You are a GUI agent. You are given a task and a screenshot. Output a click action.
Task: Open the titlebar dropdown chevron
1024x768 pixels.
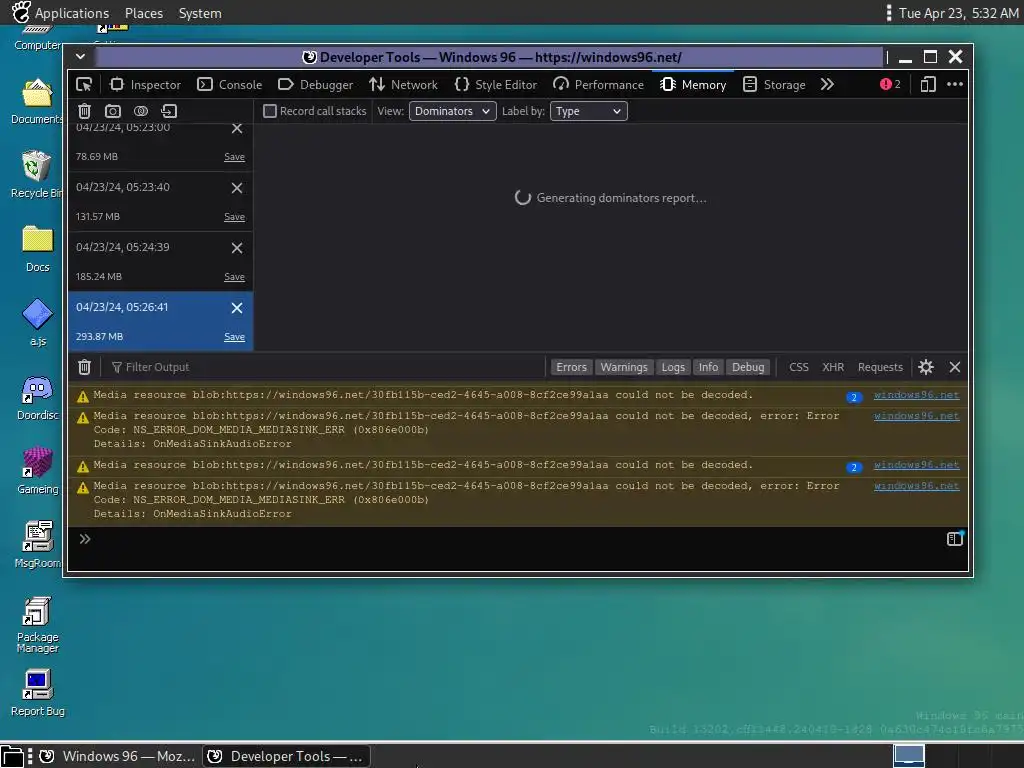[80, 57]
